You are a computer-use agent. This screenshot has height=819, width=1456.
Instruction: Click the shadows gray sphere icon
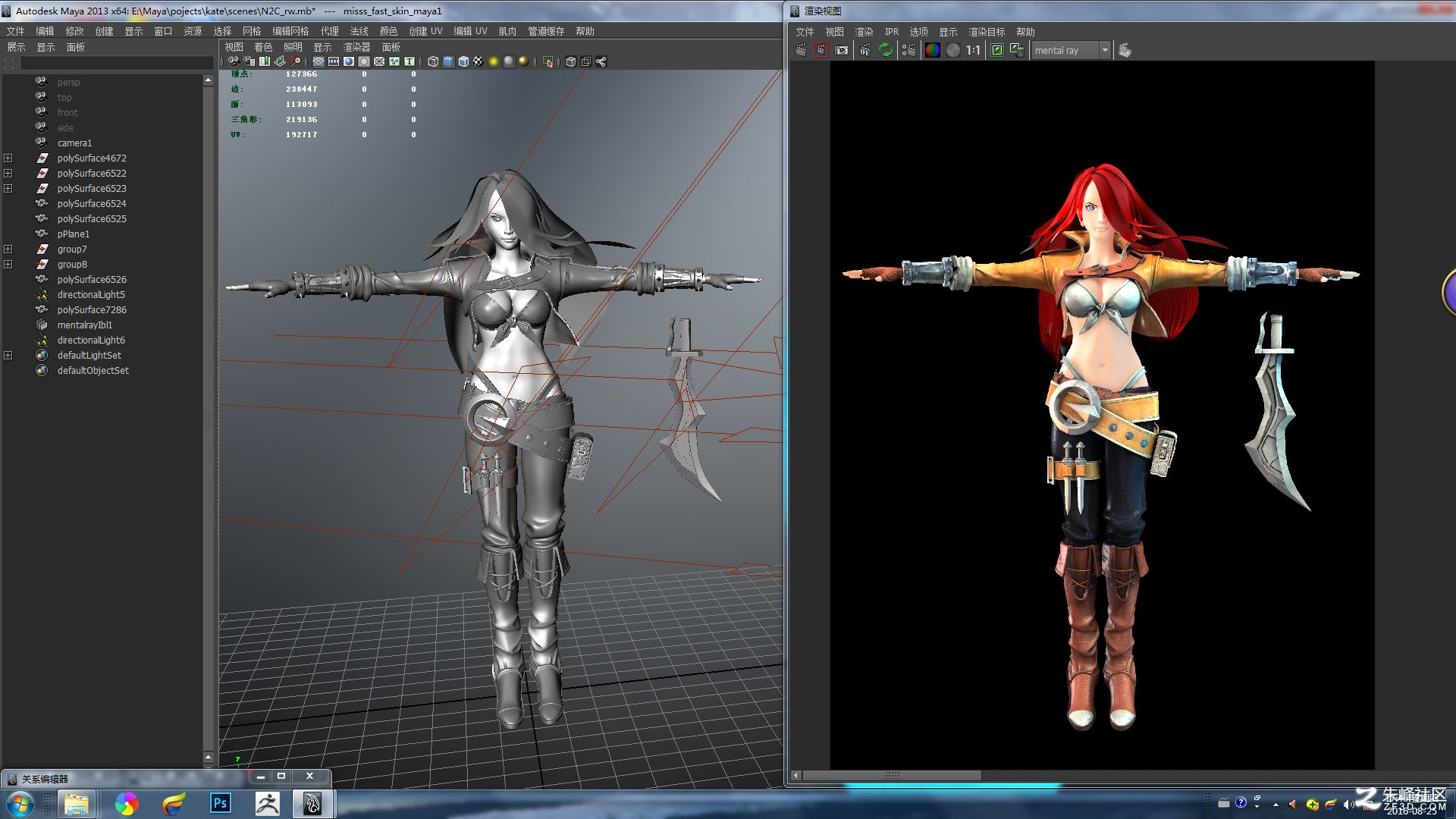tap(509, 61)
